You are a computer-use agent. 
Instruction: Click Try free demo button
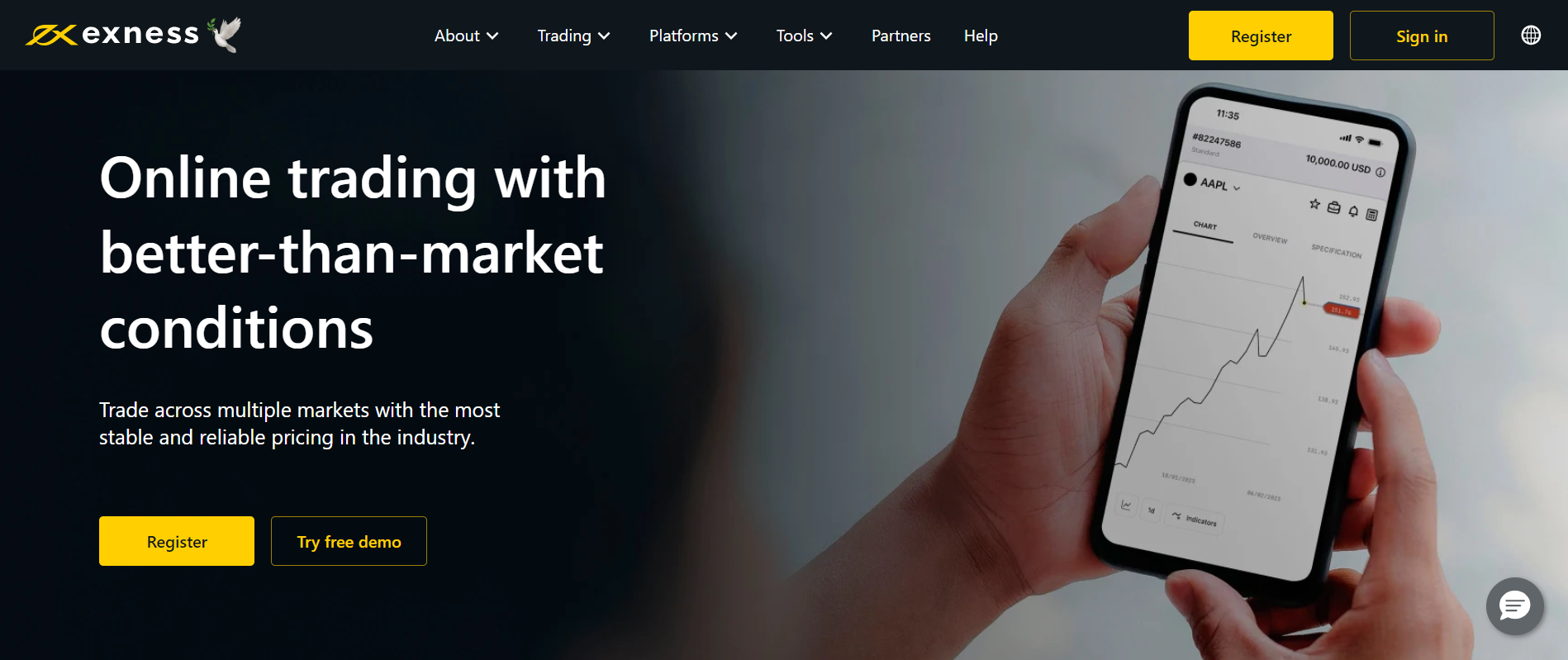[x=349, y=541]
